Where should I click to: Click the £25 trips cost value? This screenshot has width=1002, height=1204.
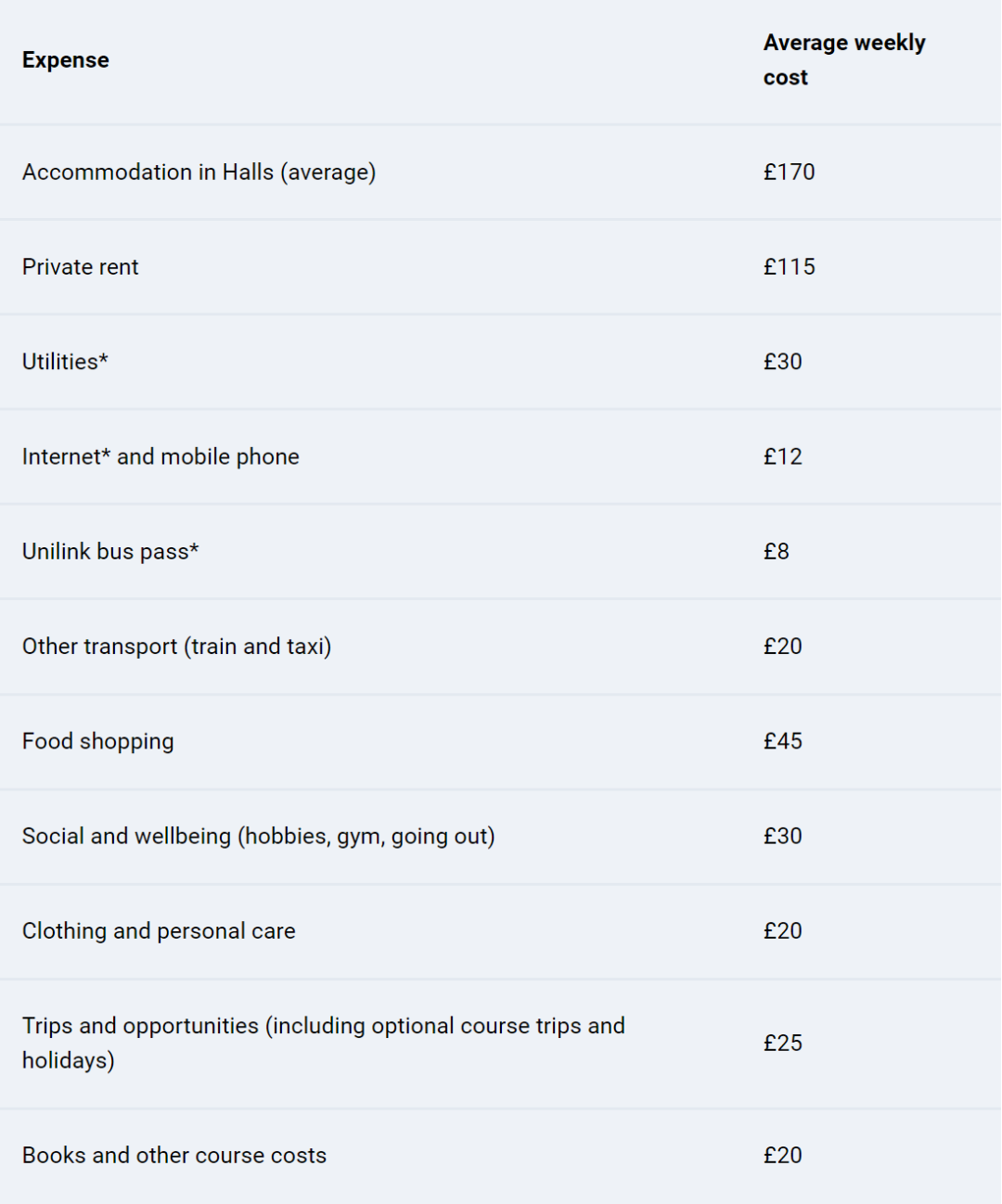click(782, 1044)
